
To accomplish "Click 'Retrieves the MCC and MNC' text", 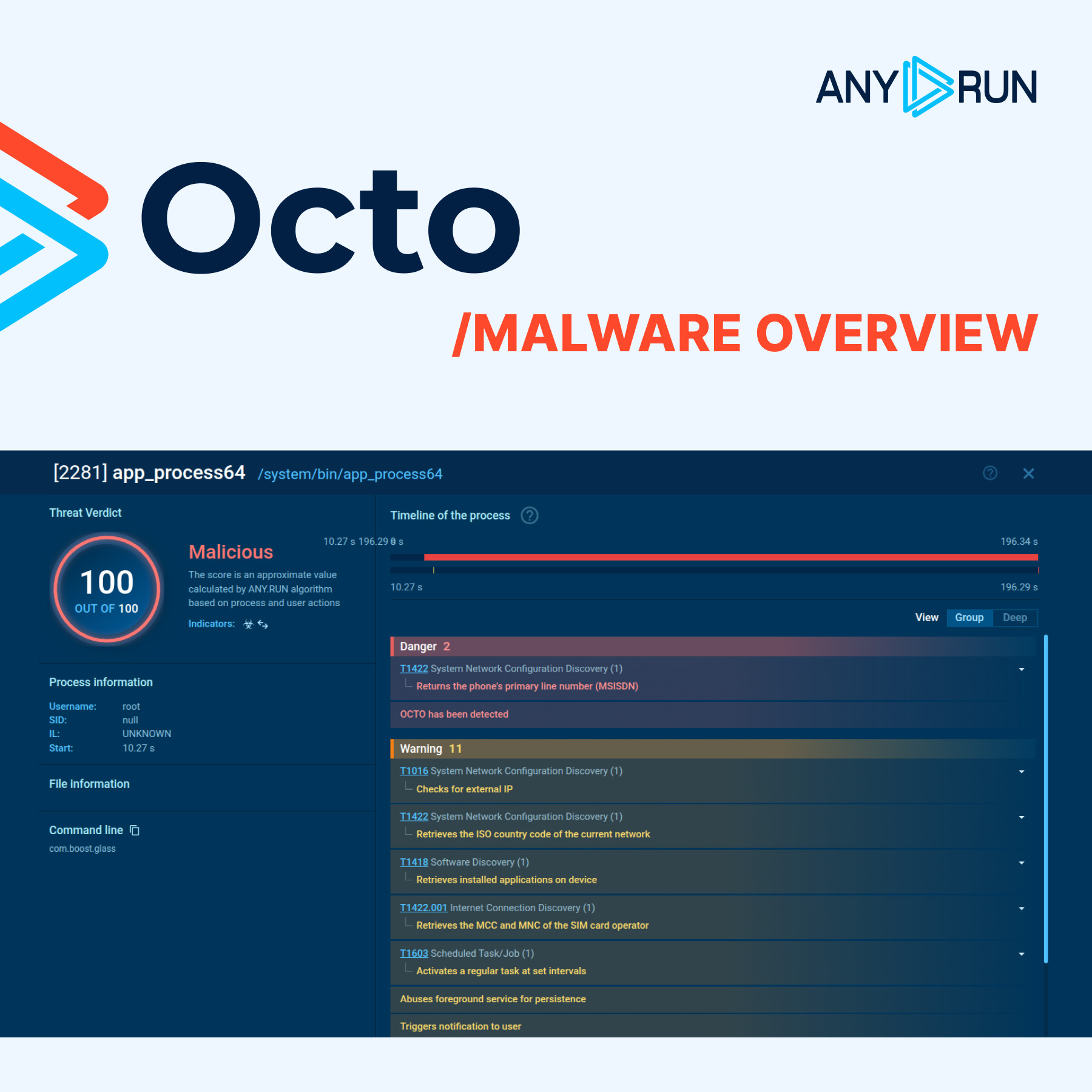I will click(532, 925).
